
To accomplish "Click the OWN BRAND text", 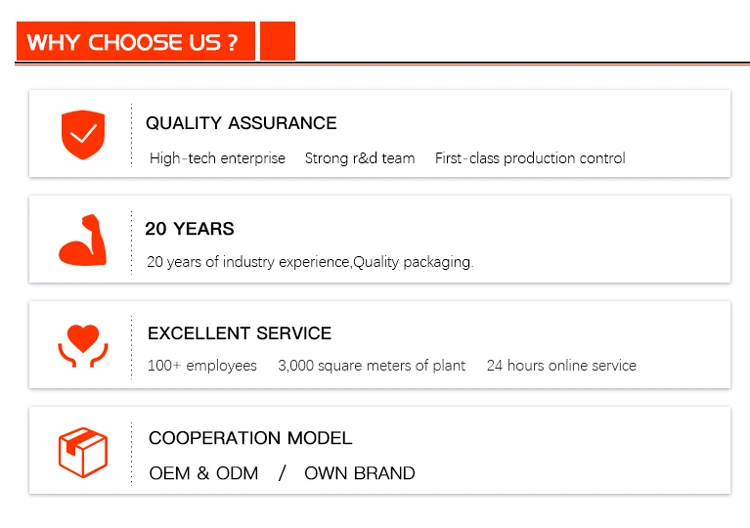I will pyautogui.click(x=359, y=473).
